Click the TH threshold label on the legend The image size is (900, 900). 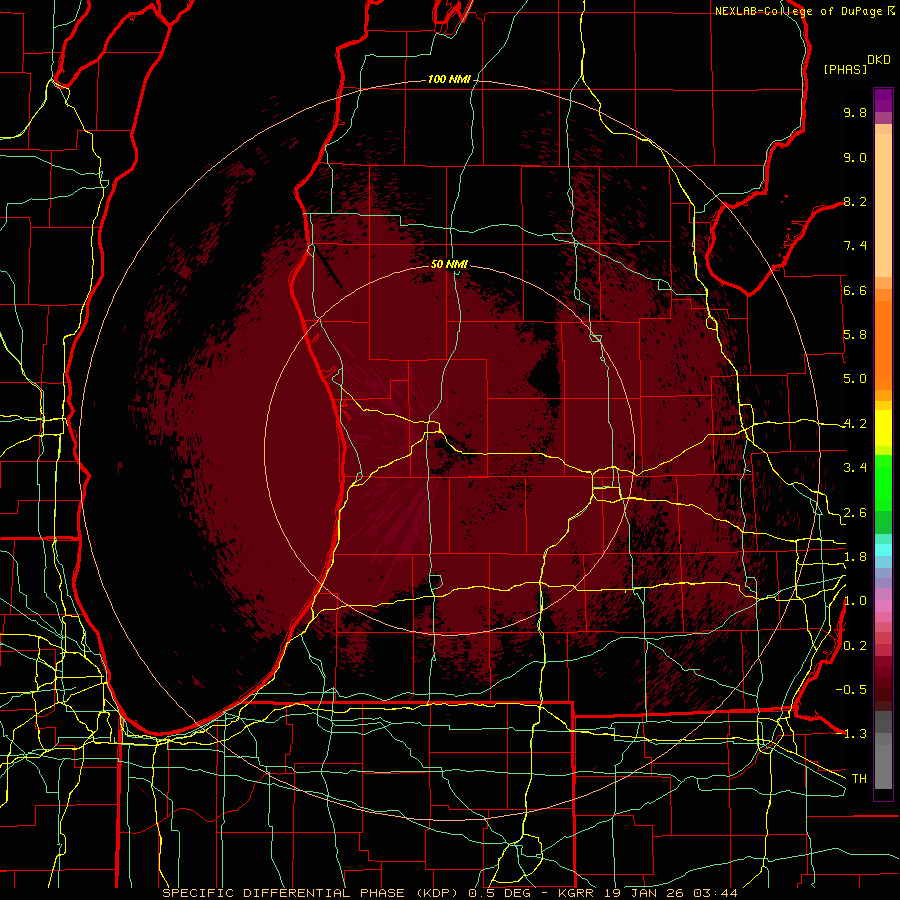pos(859,779)
